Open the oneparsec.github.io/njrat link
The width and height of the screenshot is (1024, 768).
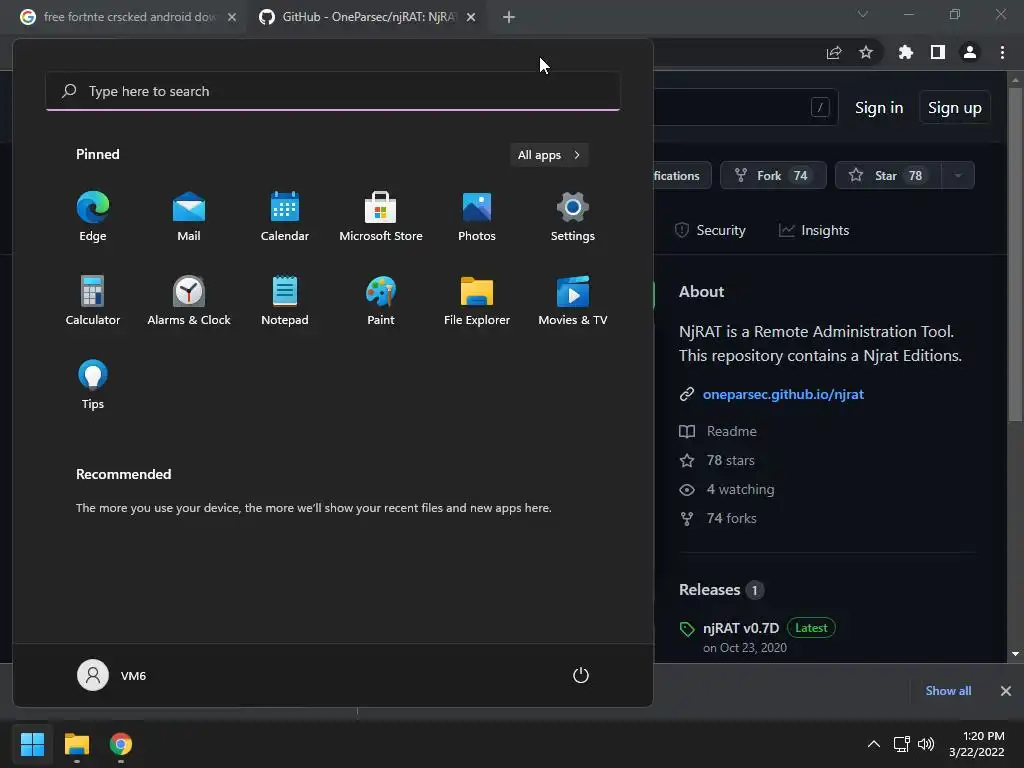coord(783,394)
